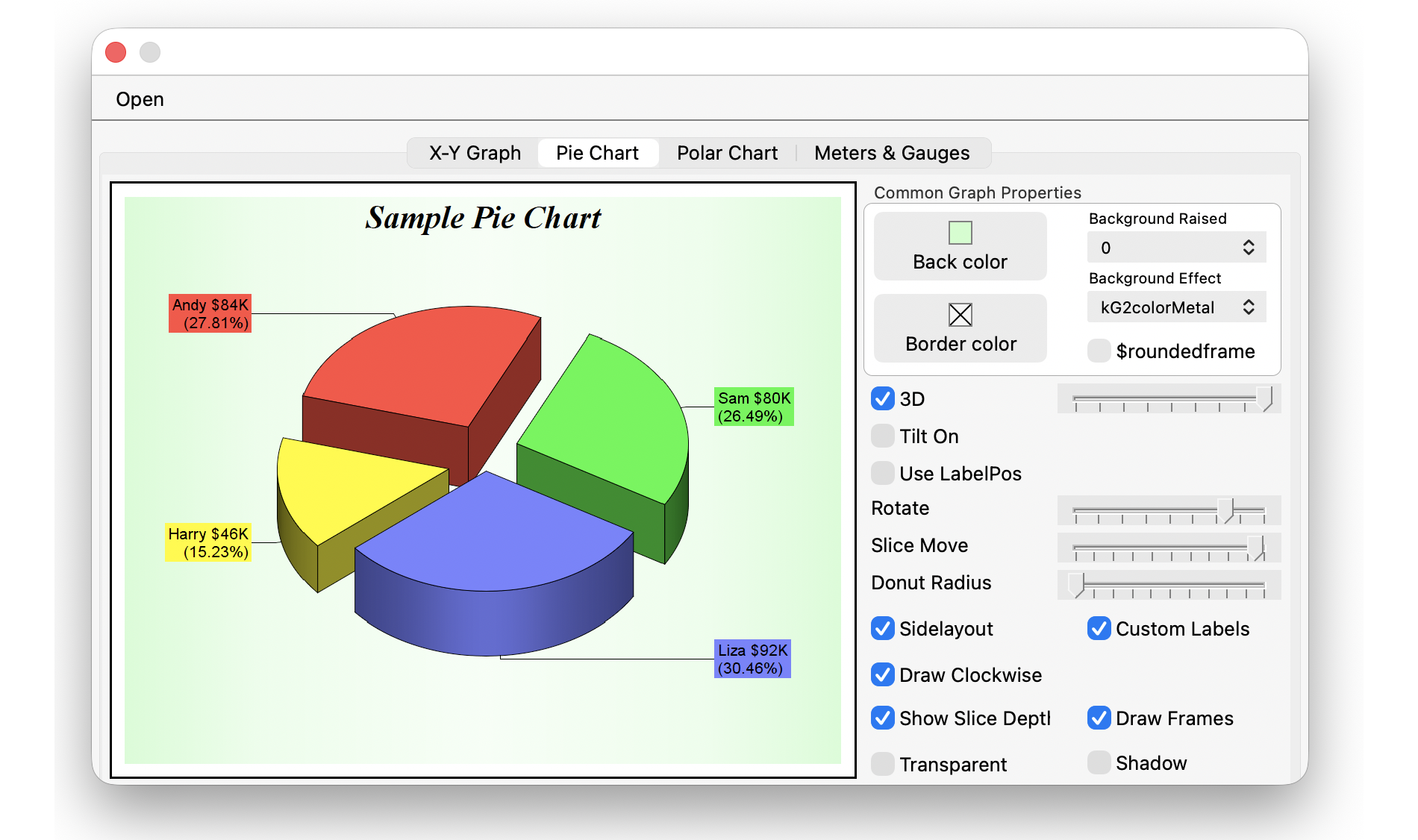Viewport: 1418px width, 840px height.
Task: Turn on the Tilt On option
Action: click(x=883, y=436)
